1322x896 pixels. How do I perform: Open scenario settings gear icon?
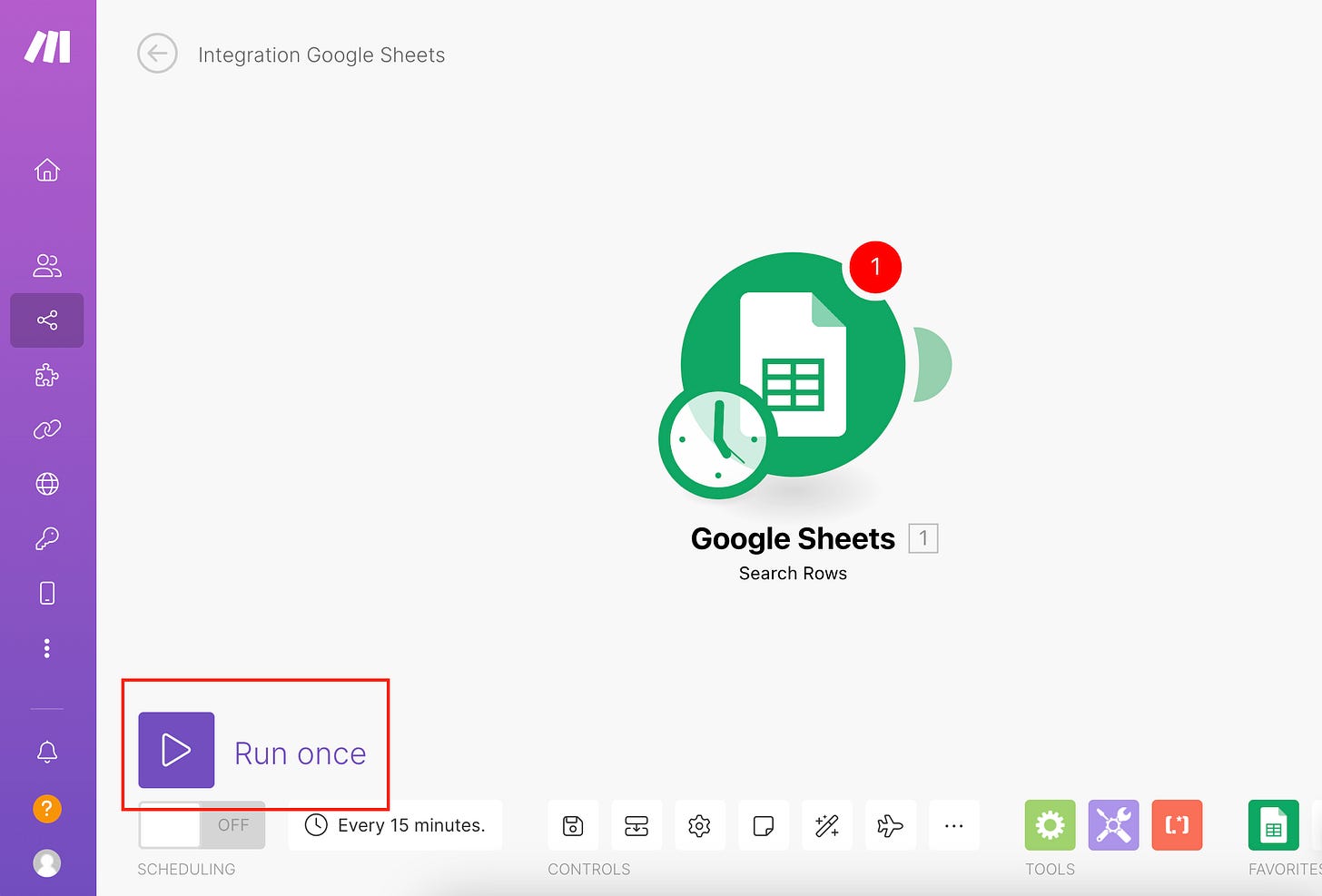(699, 825)
